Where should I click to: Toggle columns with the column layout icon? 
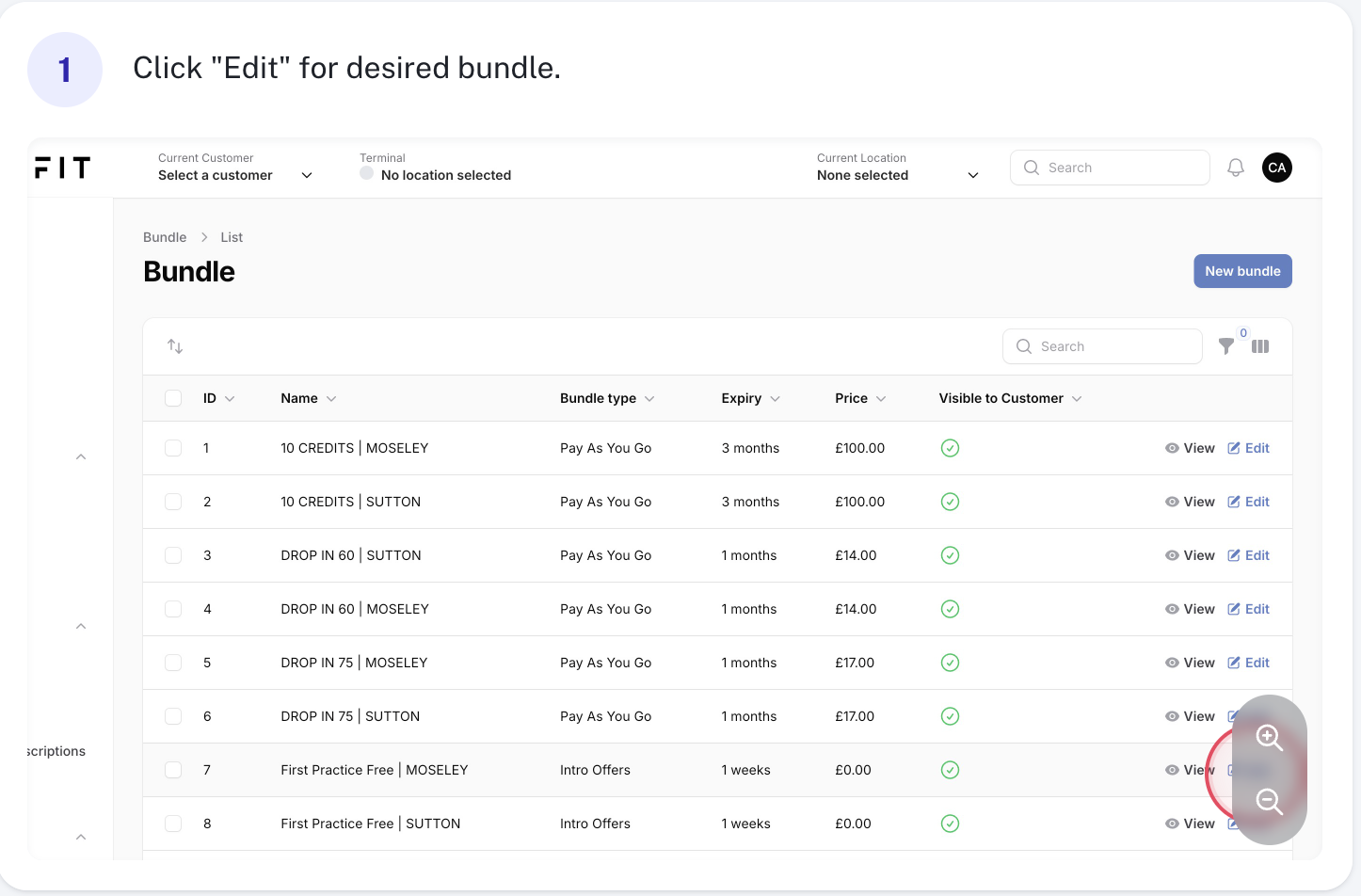coord(1260,346)
